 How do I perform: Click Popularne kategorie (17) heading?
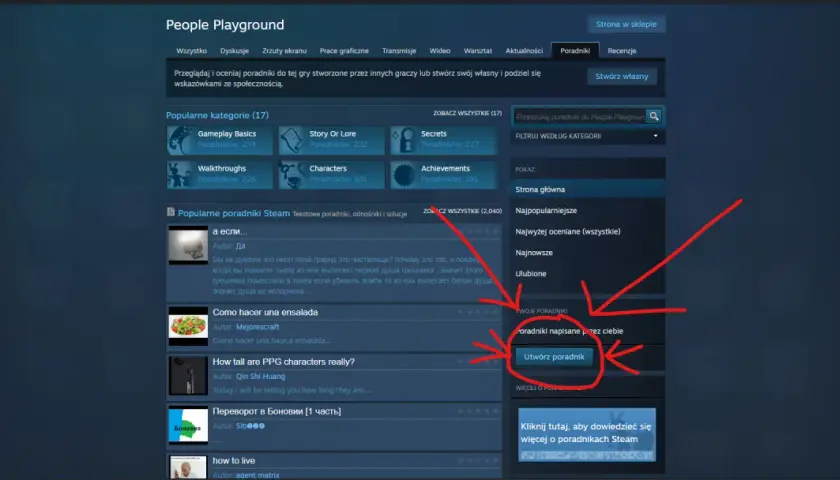217,115
